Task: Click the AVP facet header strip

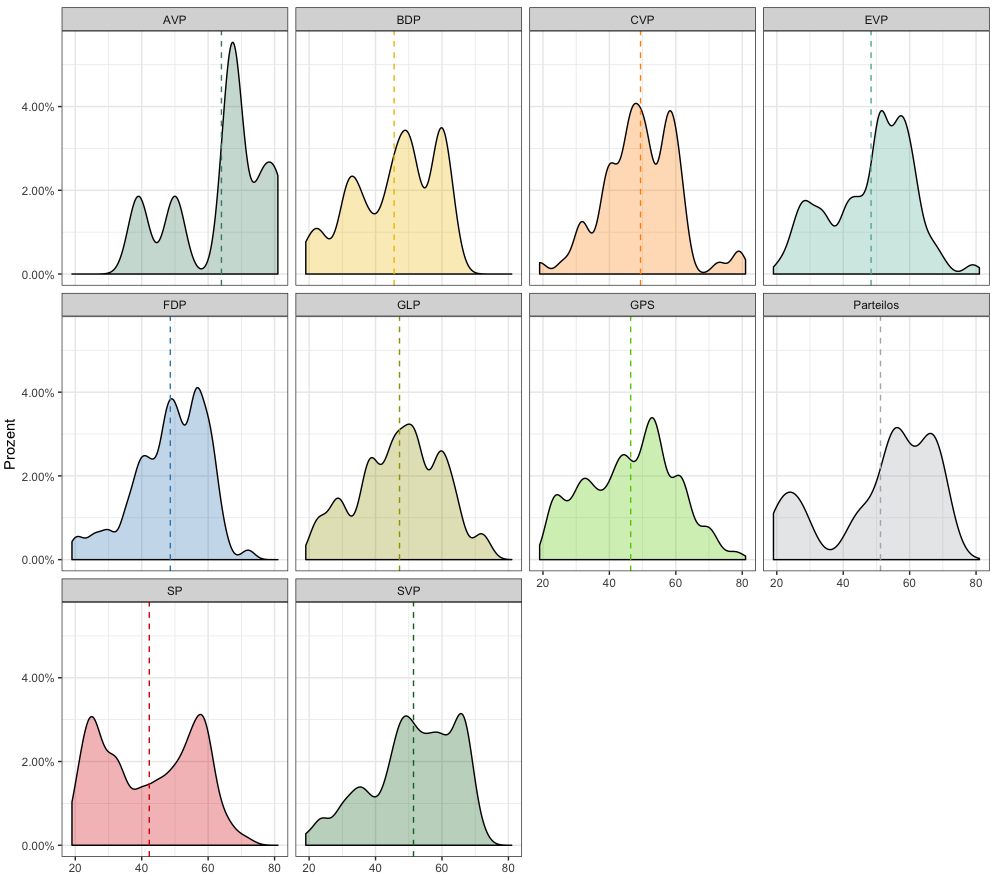Action: 175,19
